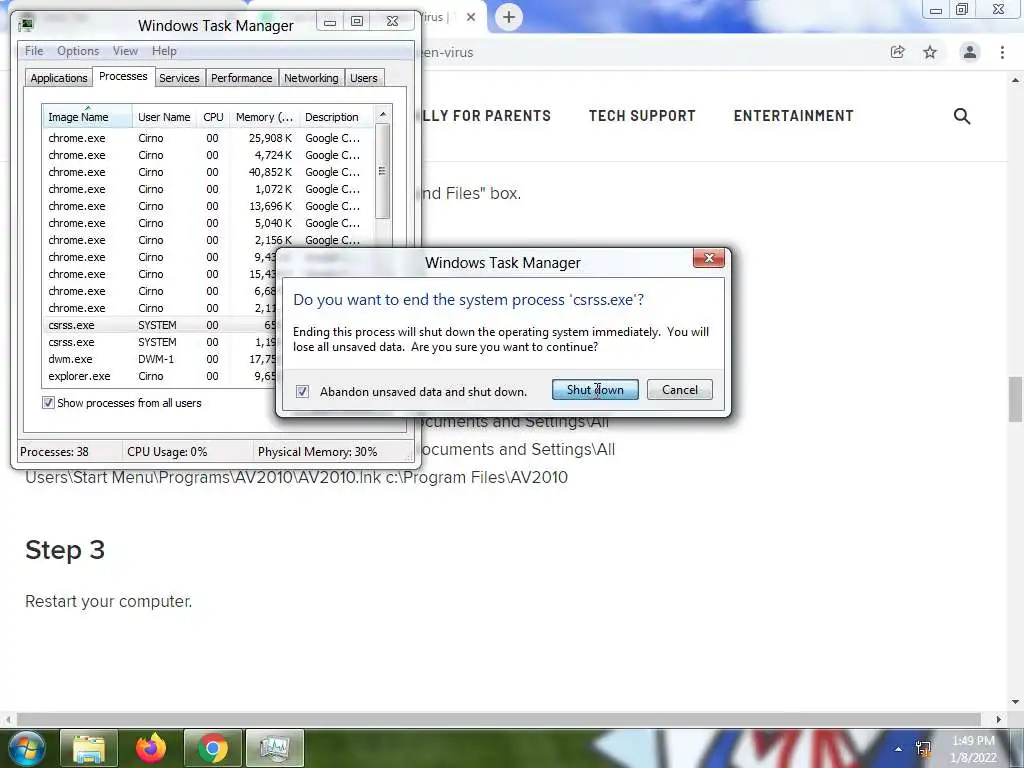
Task: Select the explorer.exe process row
Action: point(160,376)
